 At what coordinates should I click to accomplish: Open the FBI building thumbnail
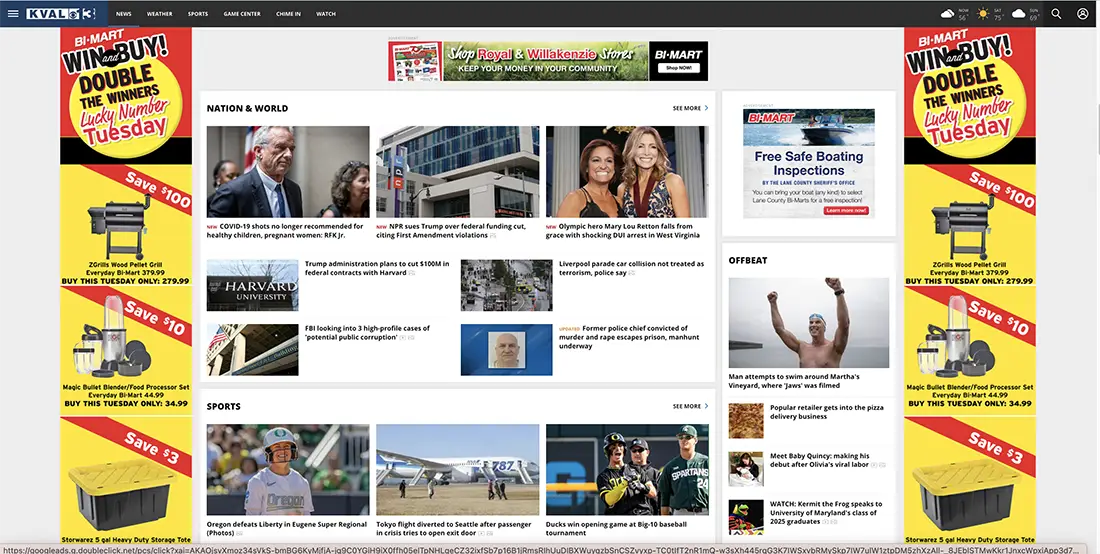(253, 350)
